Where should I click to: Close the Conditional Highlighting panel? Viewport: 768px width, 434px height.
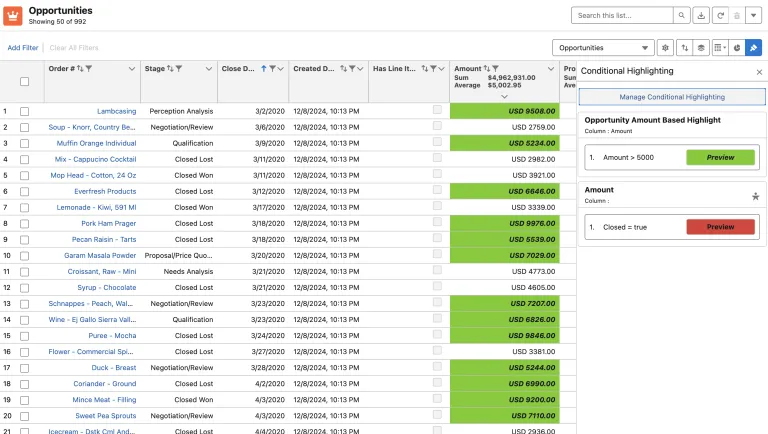[759, 72]
